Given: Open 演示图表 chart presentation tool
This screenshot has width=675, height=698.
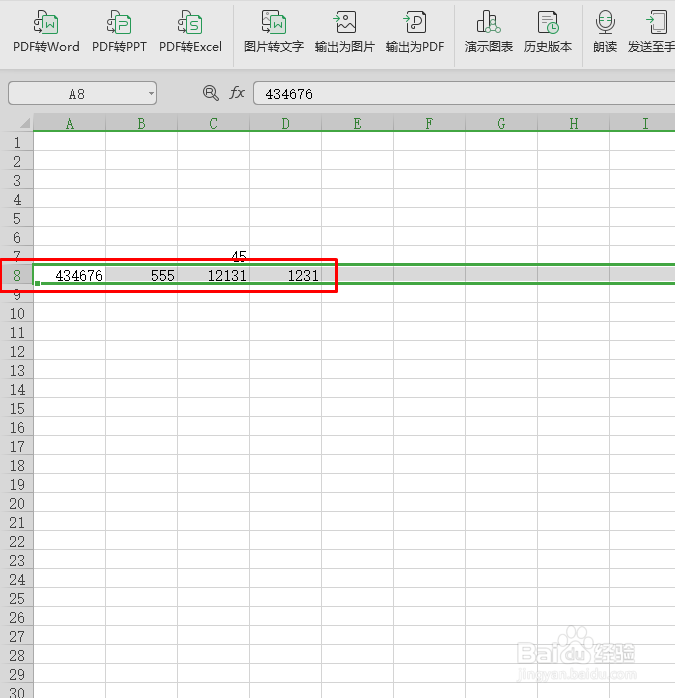Looking at the screenshot, I should coord(488,32).
